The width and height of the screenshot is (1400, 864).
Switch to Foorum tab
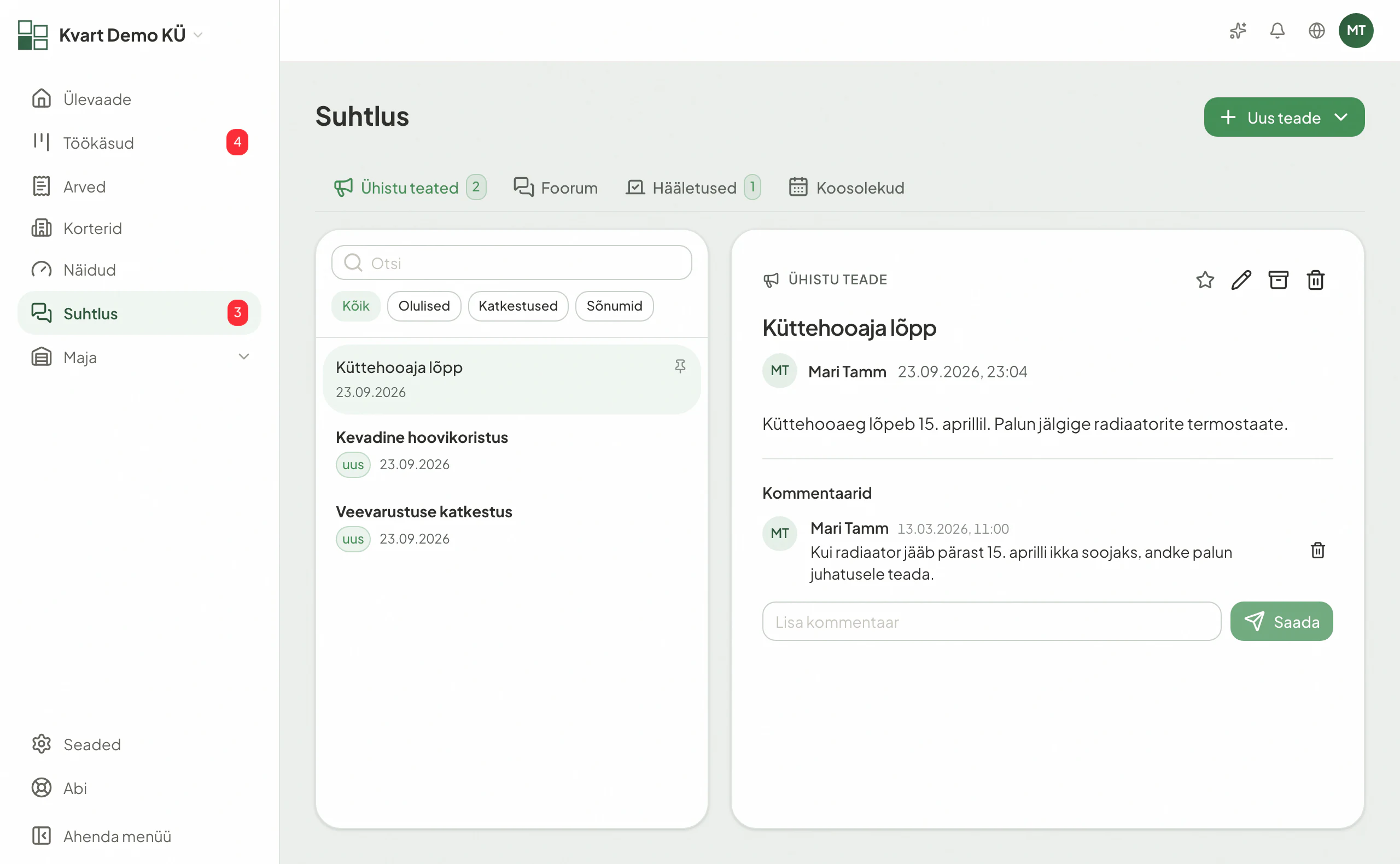pos(556,188)
